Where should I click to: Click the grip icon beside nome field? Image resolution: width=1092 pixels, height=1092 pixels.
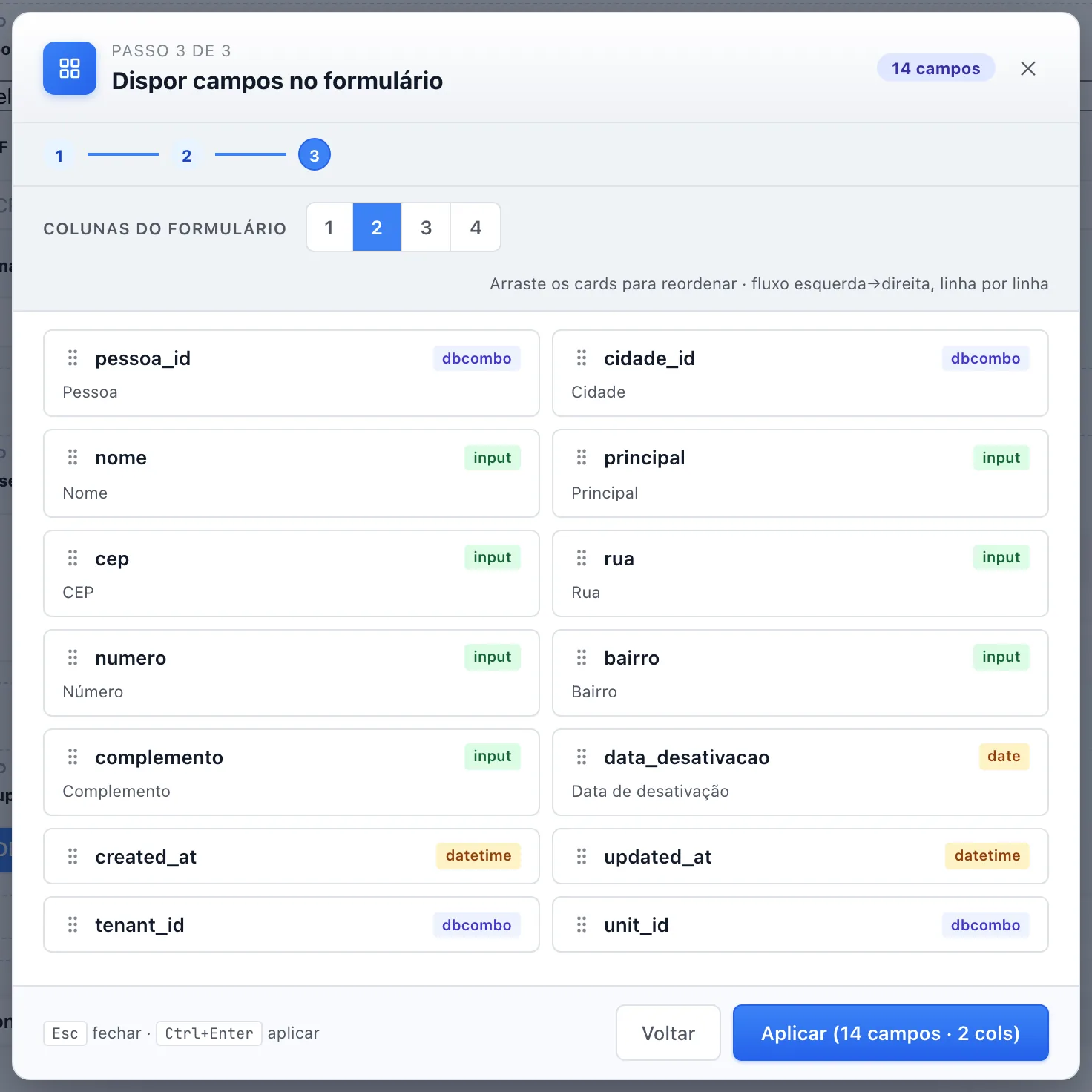(73, 458)
